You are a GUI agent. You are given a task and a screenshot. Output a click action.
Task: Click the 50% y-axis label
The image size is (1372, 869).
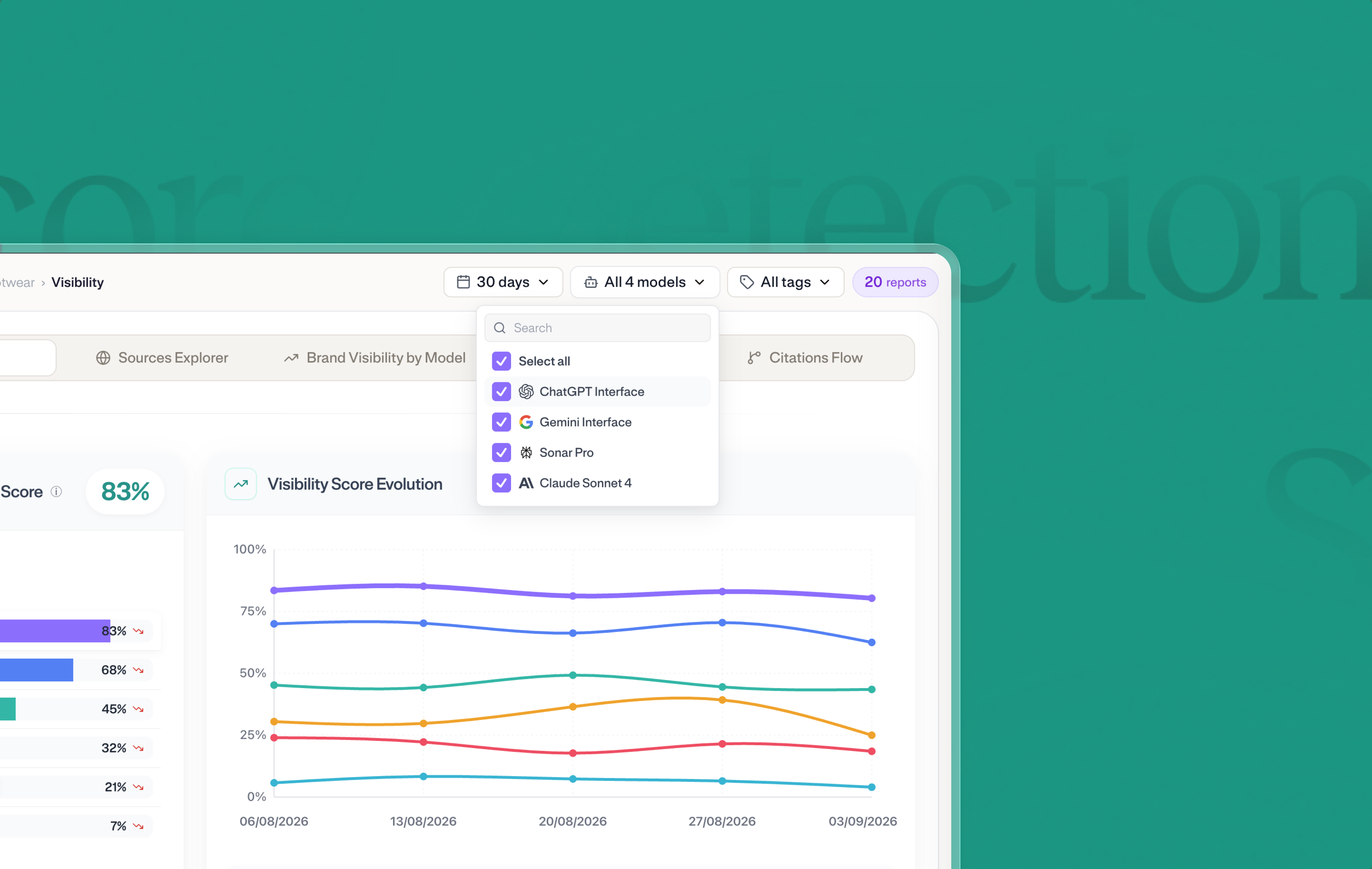tap(252, 672)
